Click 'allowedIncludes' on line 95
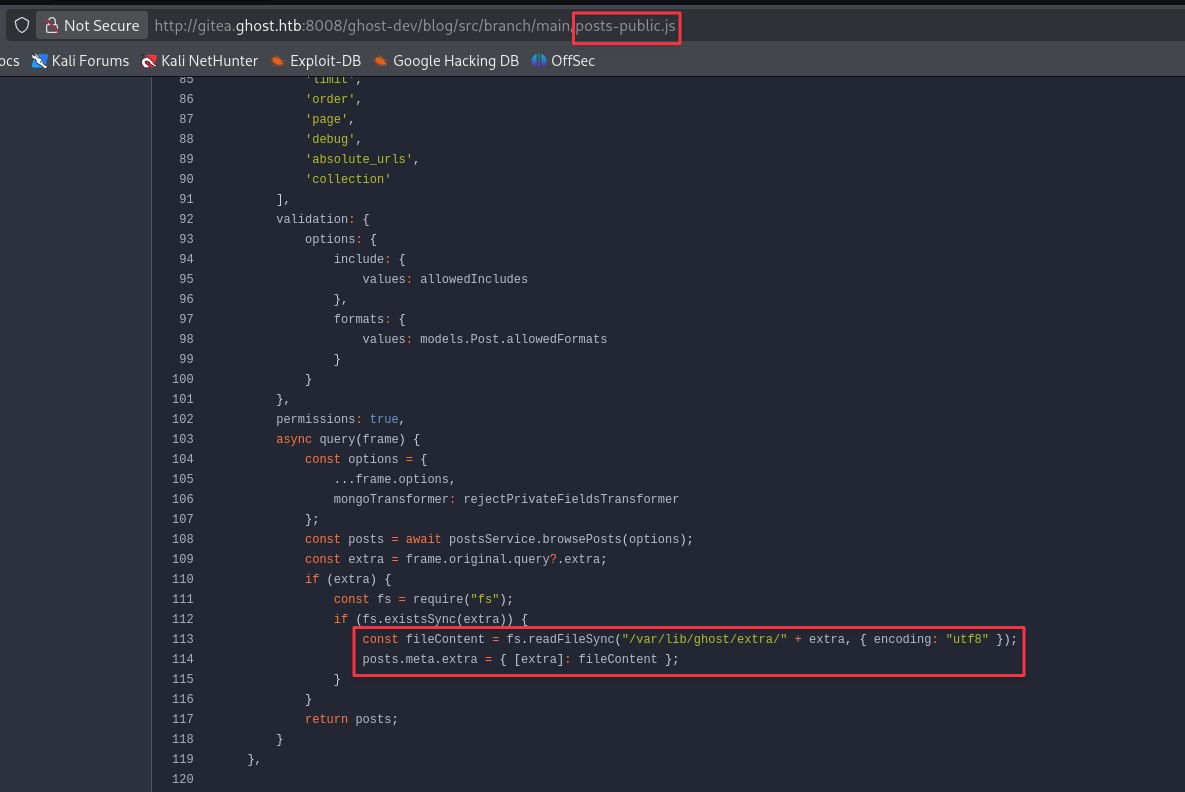This screenshot has width=1185, height=792. click(474, 280)
